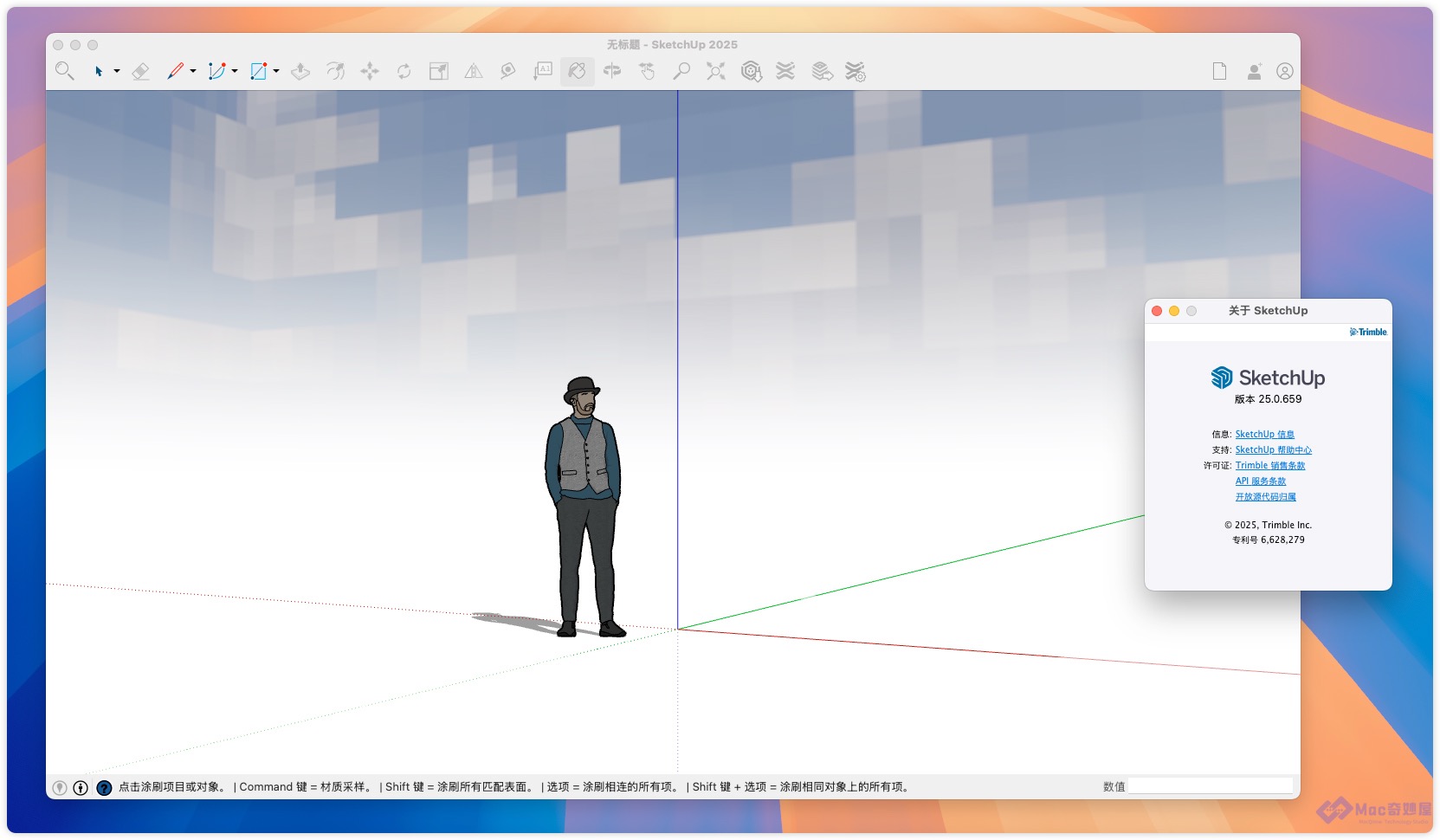
Task: Select the Text label tool
Action: pos(543,71)
